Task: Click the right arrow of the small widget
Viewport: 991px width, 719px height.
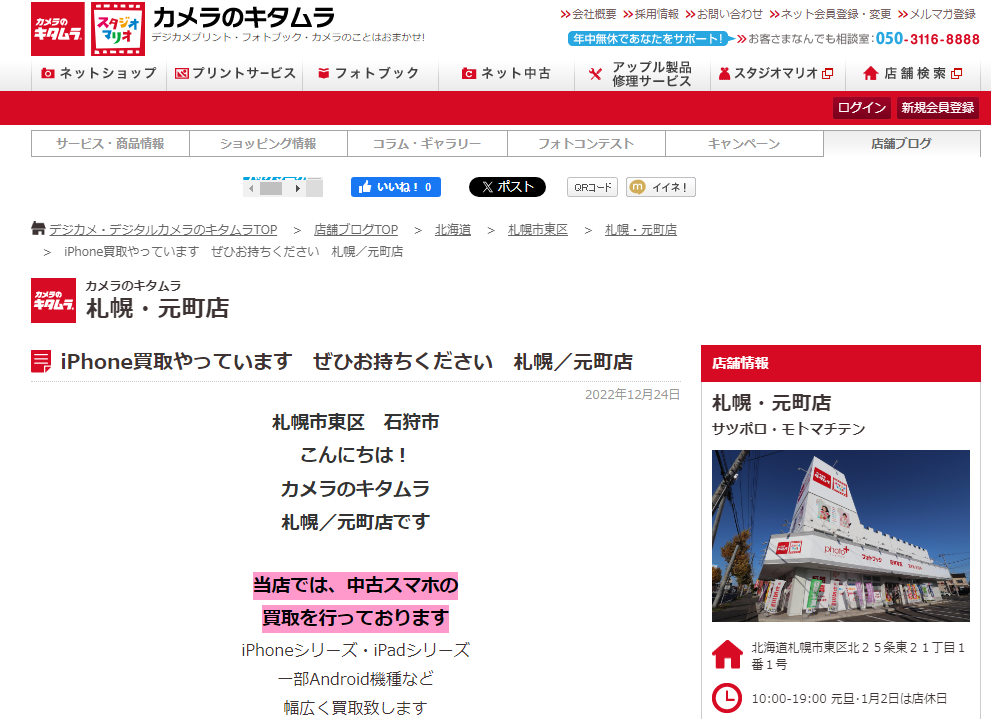Action: (298, 188)
